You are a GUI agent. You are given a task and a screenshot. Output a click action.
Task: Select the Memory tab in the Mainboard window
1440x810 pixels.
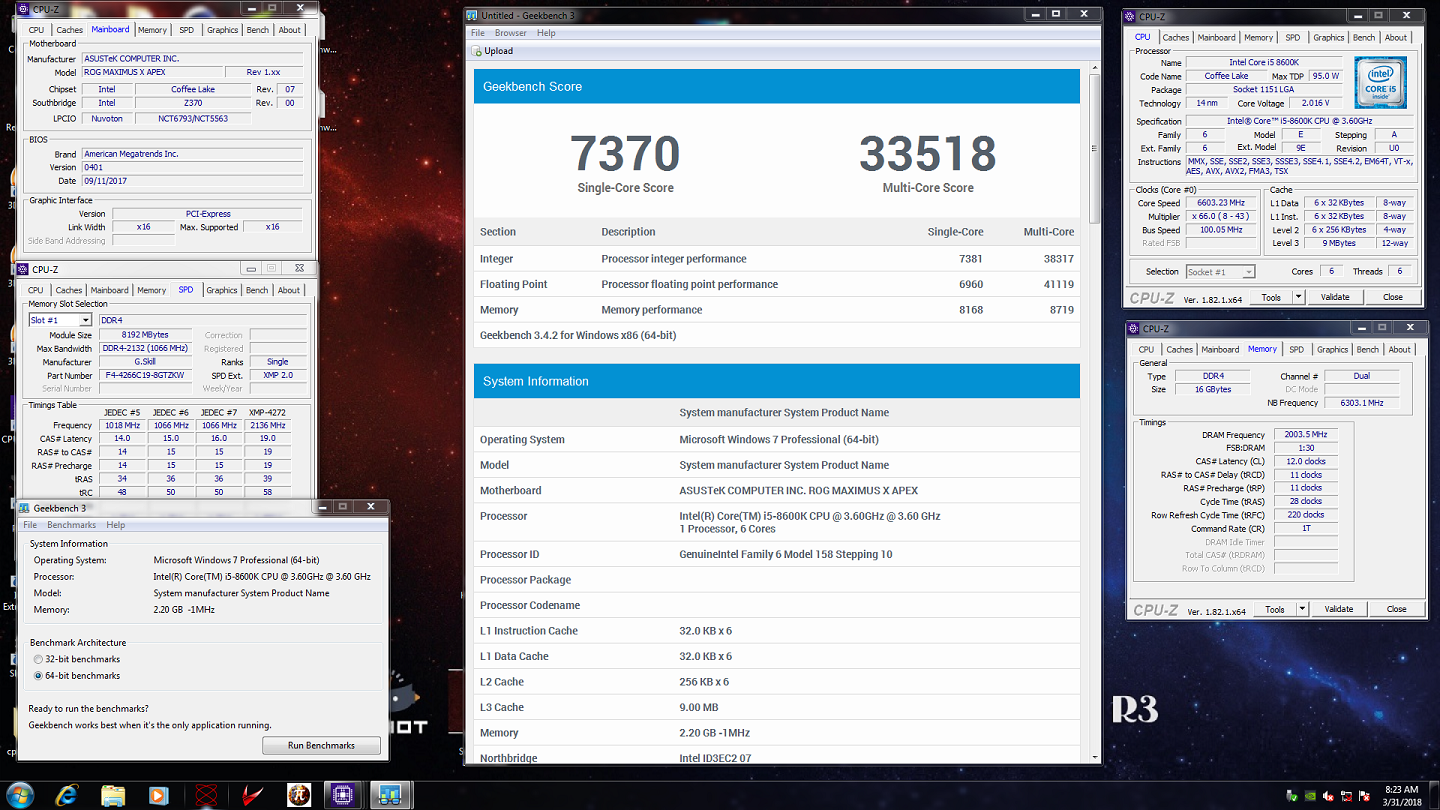152,30
